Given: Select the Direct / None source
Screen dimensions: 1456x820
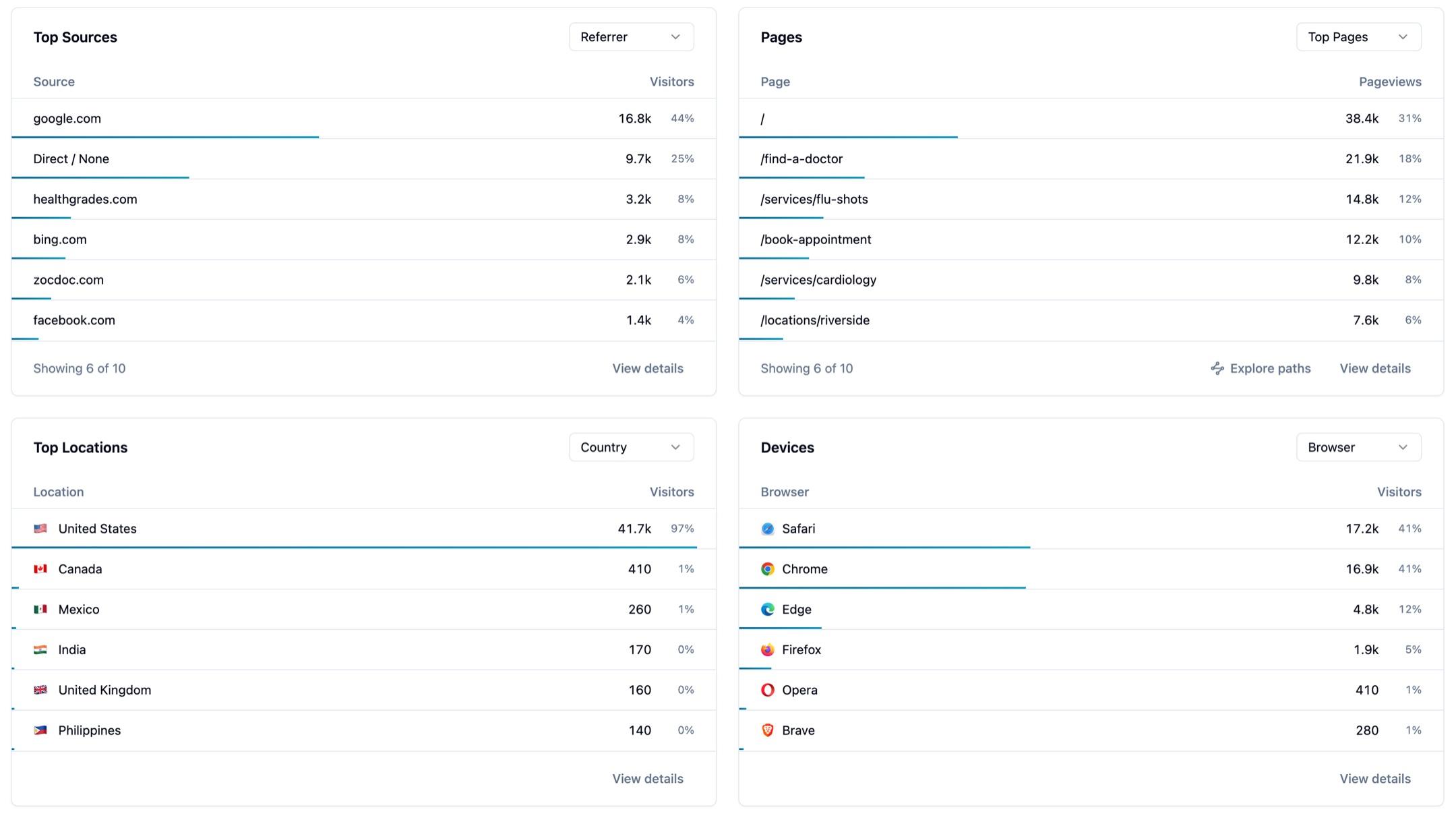Looking at the screenshot, I should 363,159.
